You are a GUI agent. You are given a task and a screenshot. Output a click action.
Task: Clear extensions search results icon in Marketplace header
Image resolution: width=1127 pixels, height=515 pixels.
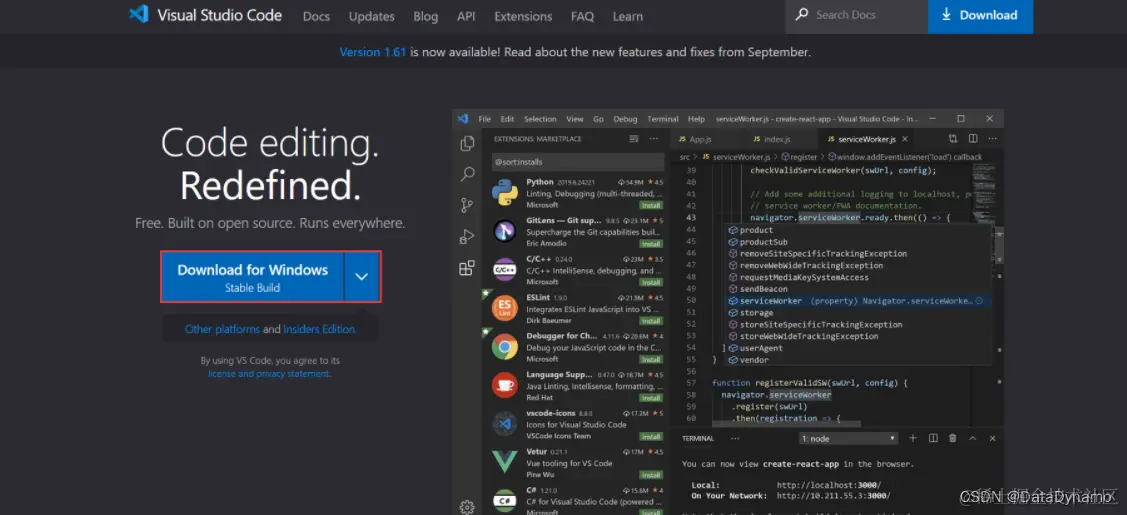[633, 139]
